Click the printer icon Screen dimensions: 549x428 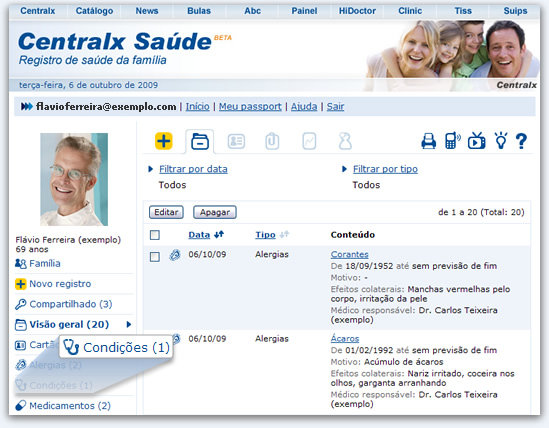click(429, 141)
